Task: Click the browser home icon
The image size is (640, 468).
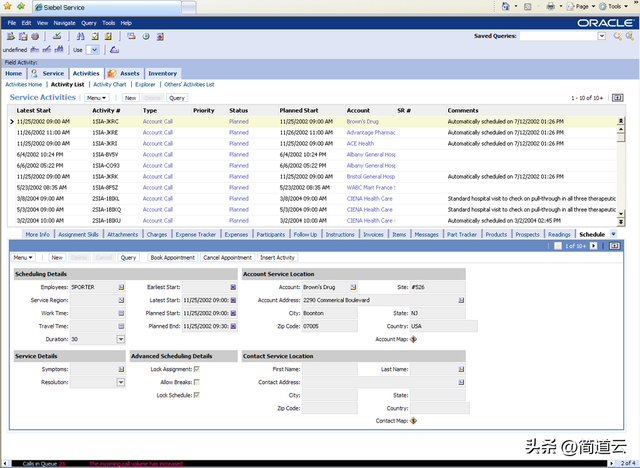Action: tap(506, 6)
